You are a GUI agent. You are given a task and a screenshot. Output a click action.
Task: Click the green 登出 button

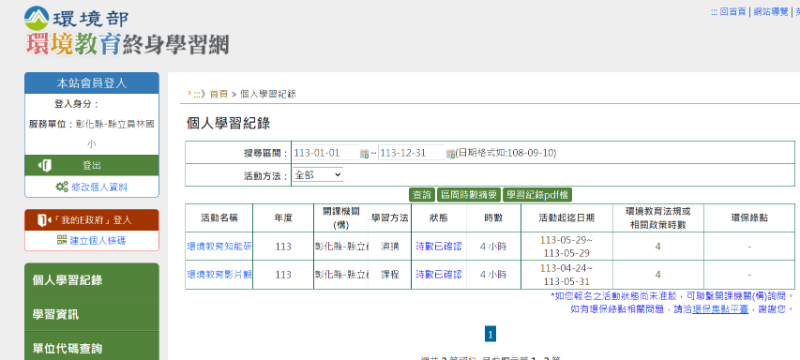(92, 165)
